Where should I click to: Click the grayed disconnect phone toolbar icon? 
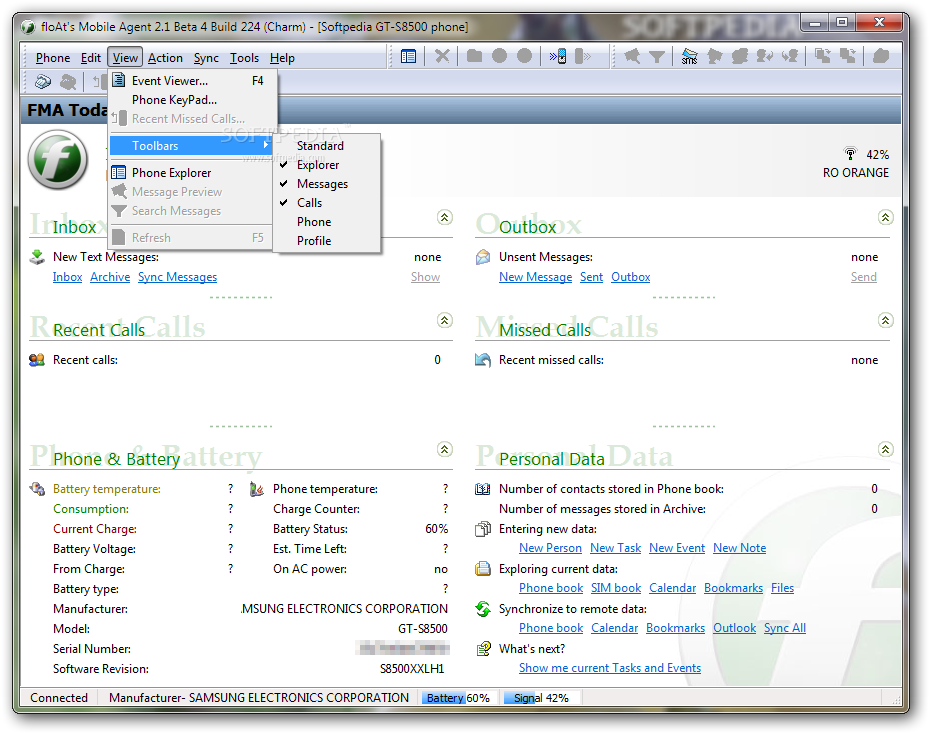pyautogui.click(x=582, y=57)
